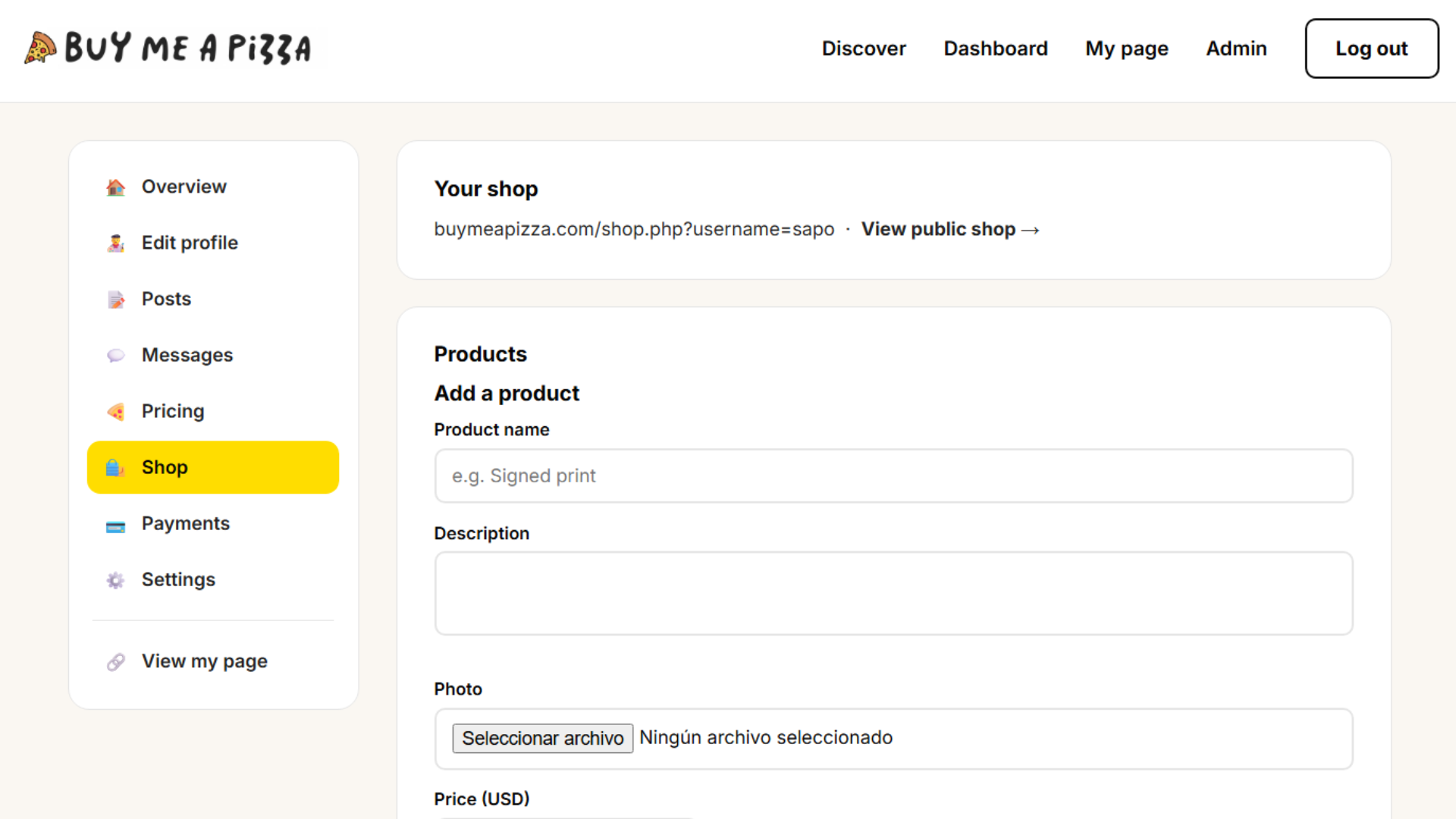This screenshot has width=1456, height=819.
Task: Open Messages in the sidebar
Action: [x=213, y=355]
